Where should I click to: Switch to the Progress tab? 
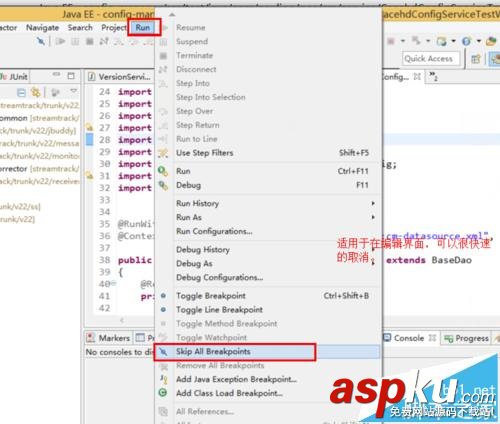467,338
